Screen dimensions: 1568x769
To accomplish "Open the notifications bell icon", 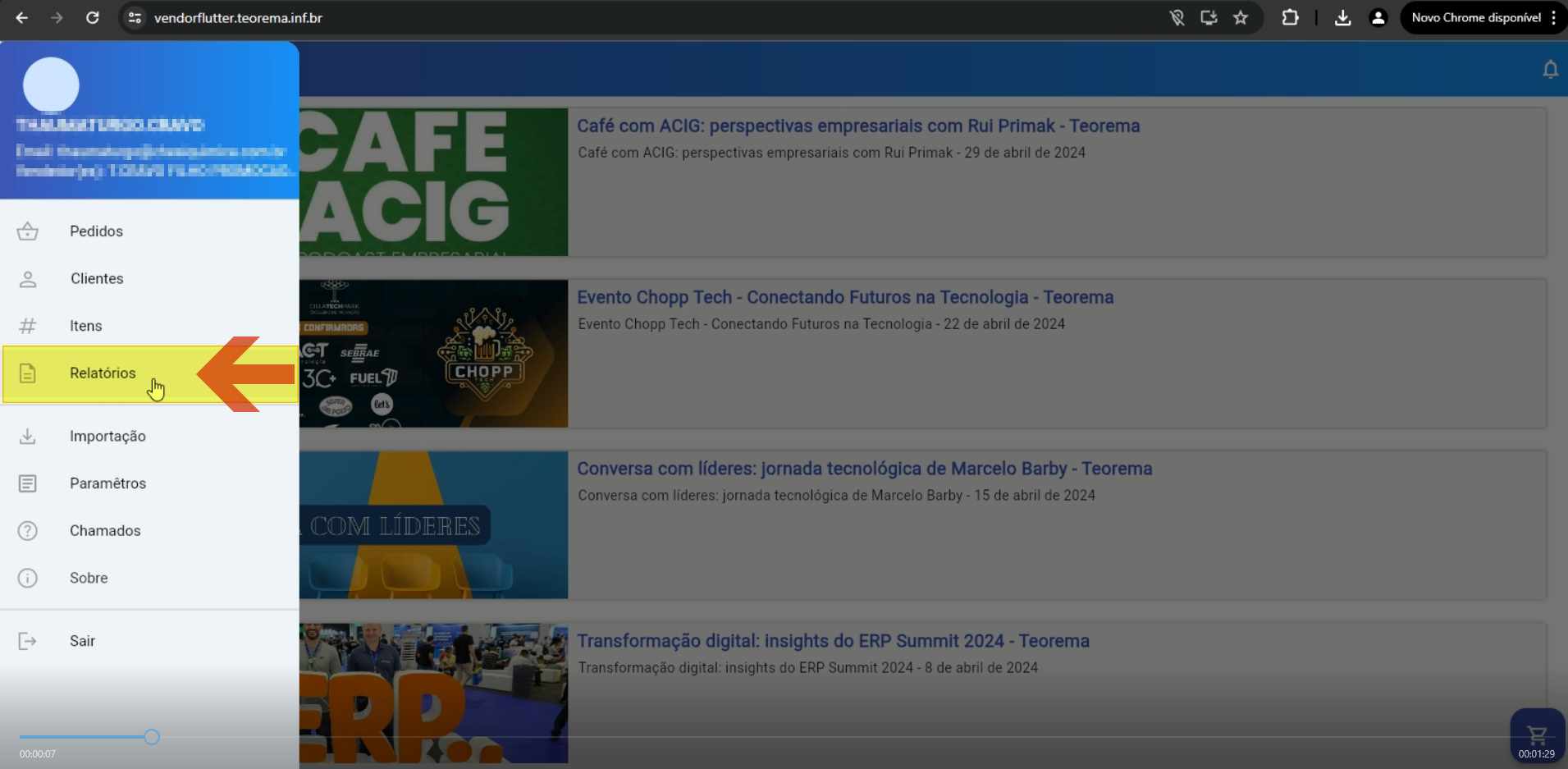I will click(x=1550, y=70).
